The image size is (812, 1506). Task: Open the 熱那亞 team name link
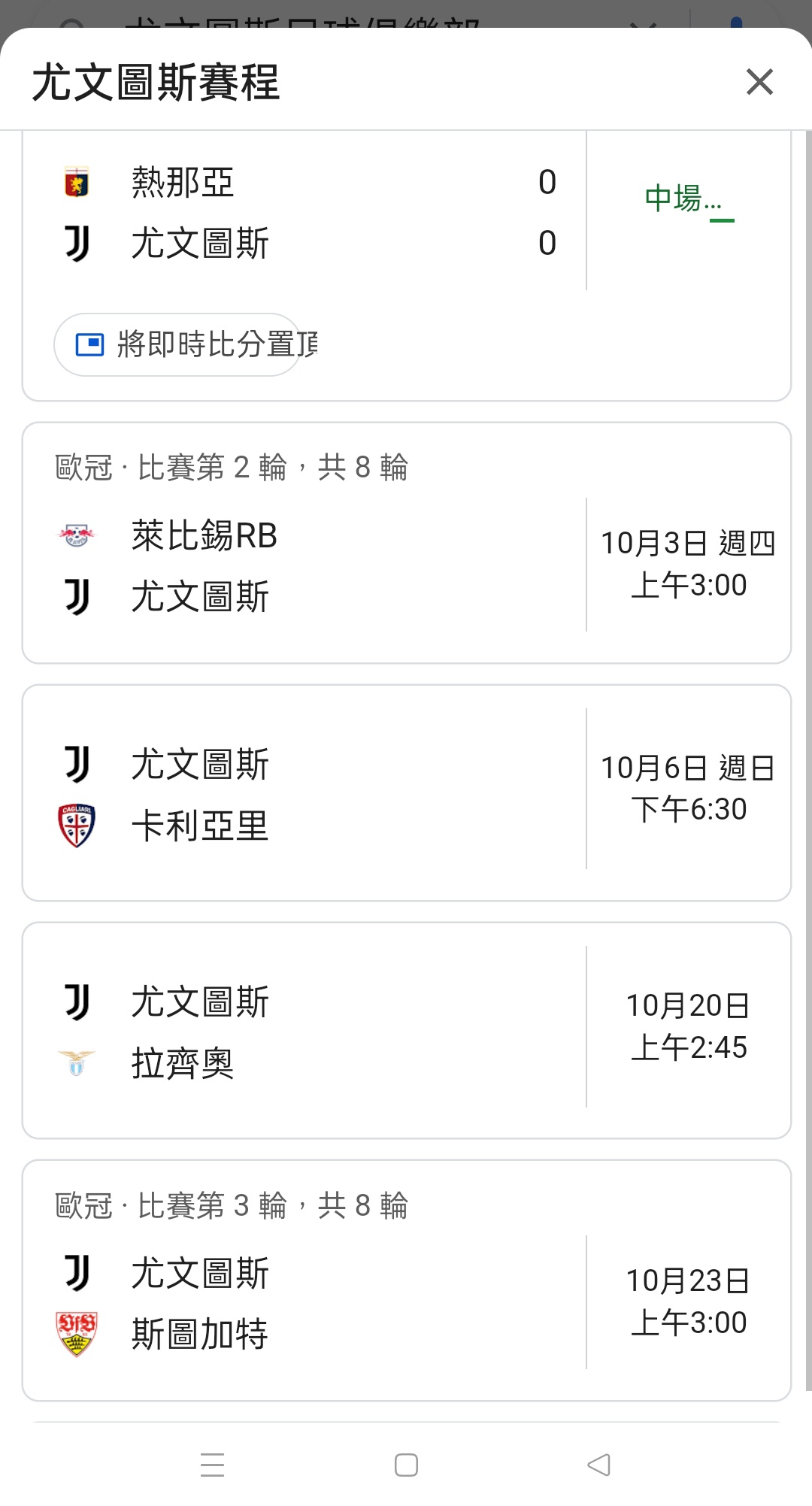coord(183,183)
